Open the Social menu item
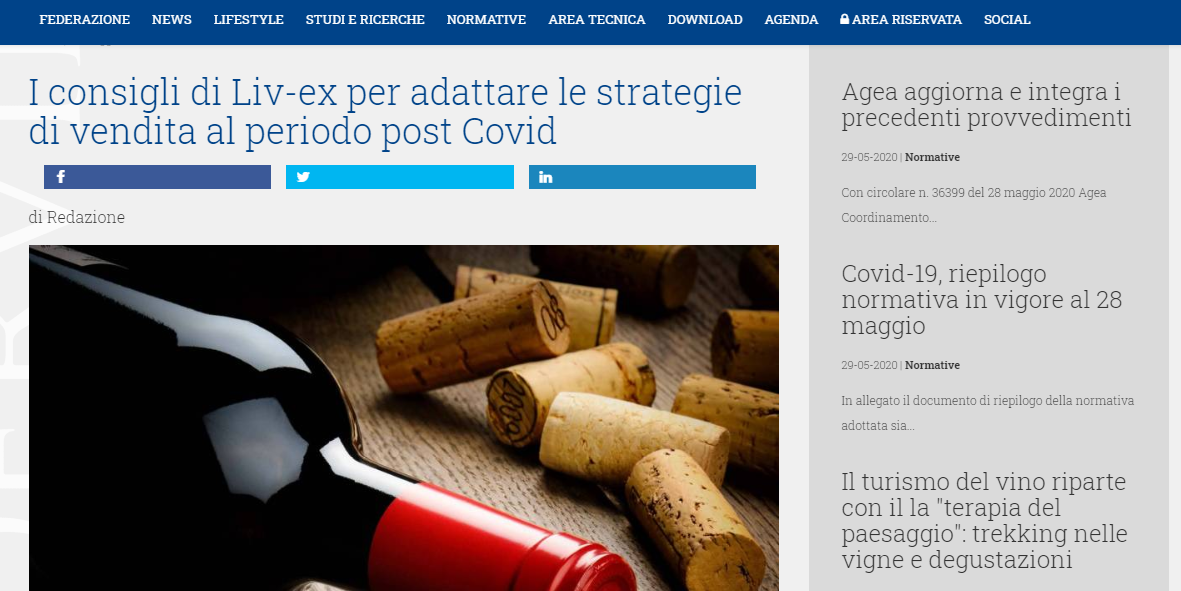The width and height of the screenshot is (1181, 591). pyautogui.click(x=1007, y=20)
